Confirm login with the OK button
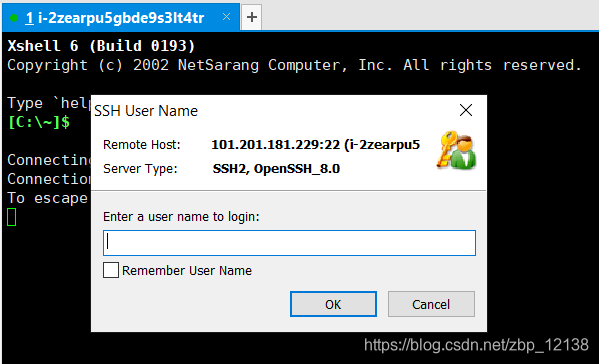This screenshot has height=364, width=599. click(333, 304)
